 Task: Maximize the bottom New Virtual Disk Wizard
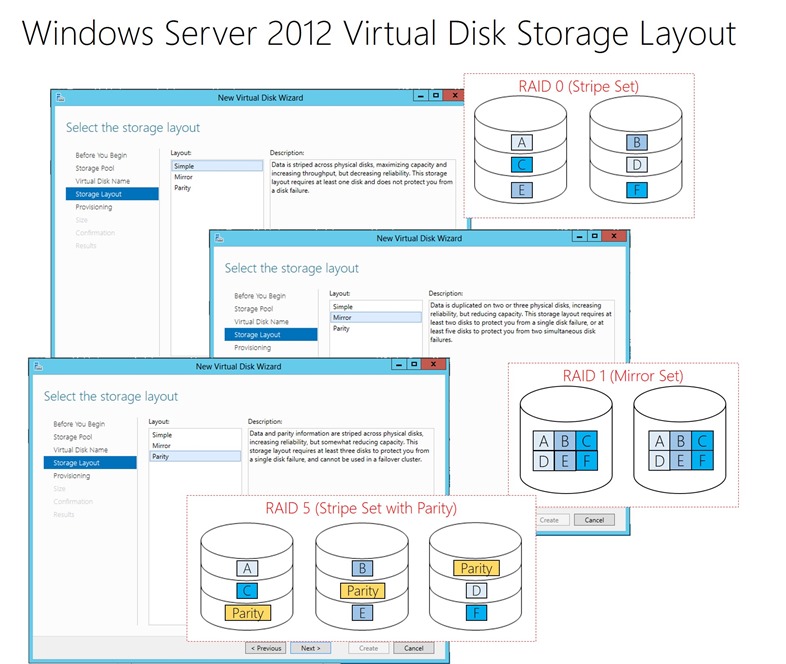[x=414, y=364]
